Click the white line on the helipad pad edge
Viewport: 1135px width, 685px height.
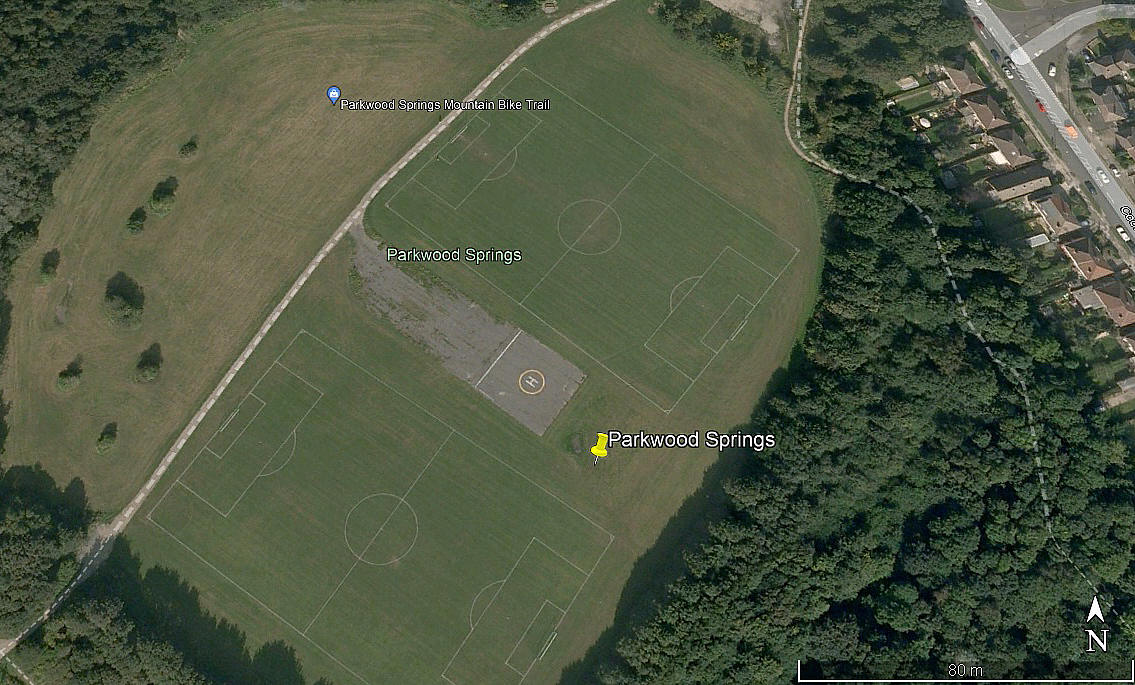(x=498, y=358)
